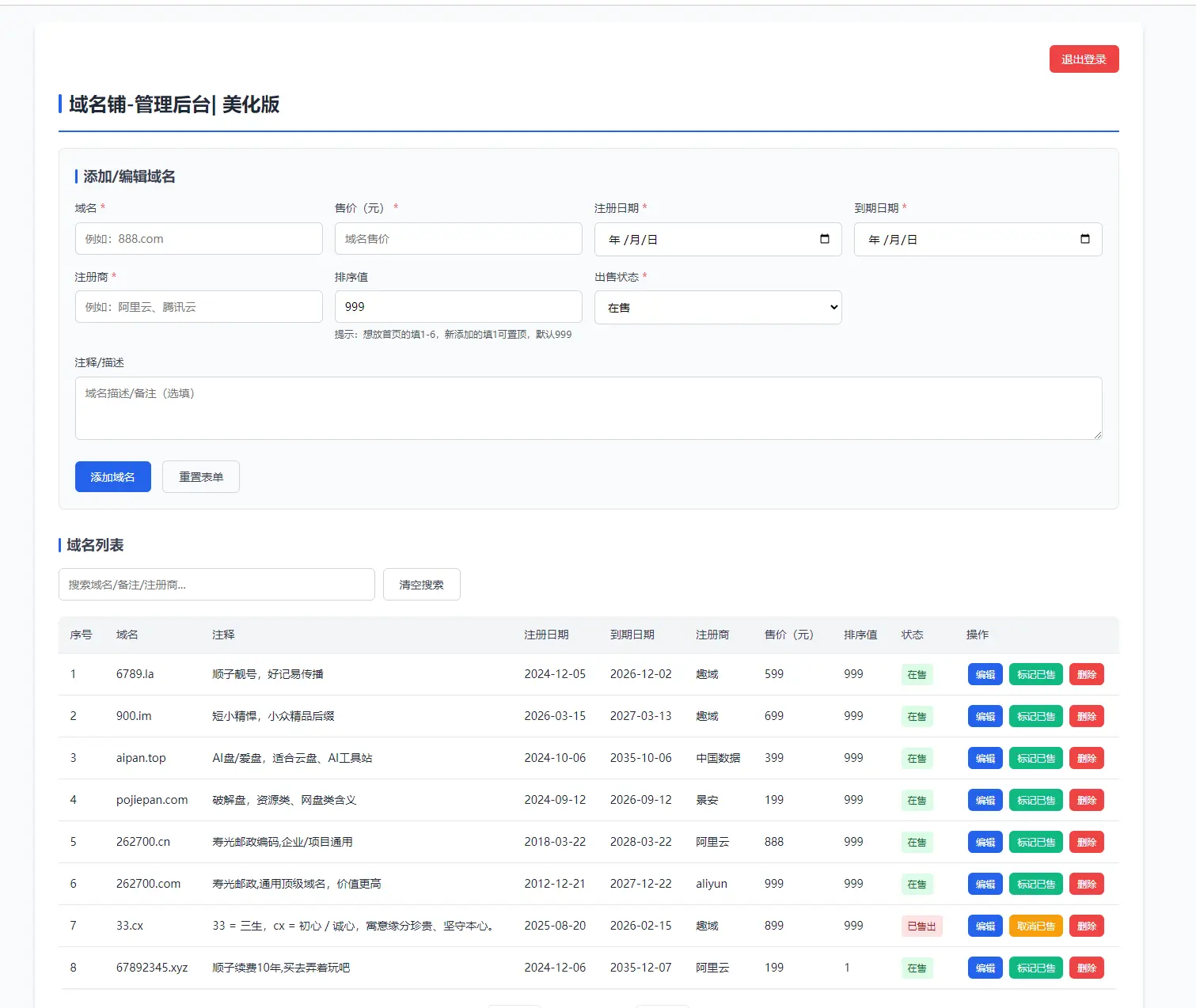Expand the sale status dropdown showing 在售
Image resolution: width=1196 pixels, height=1008 pixels.
coord(718,307)
